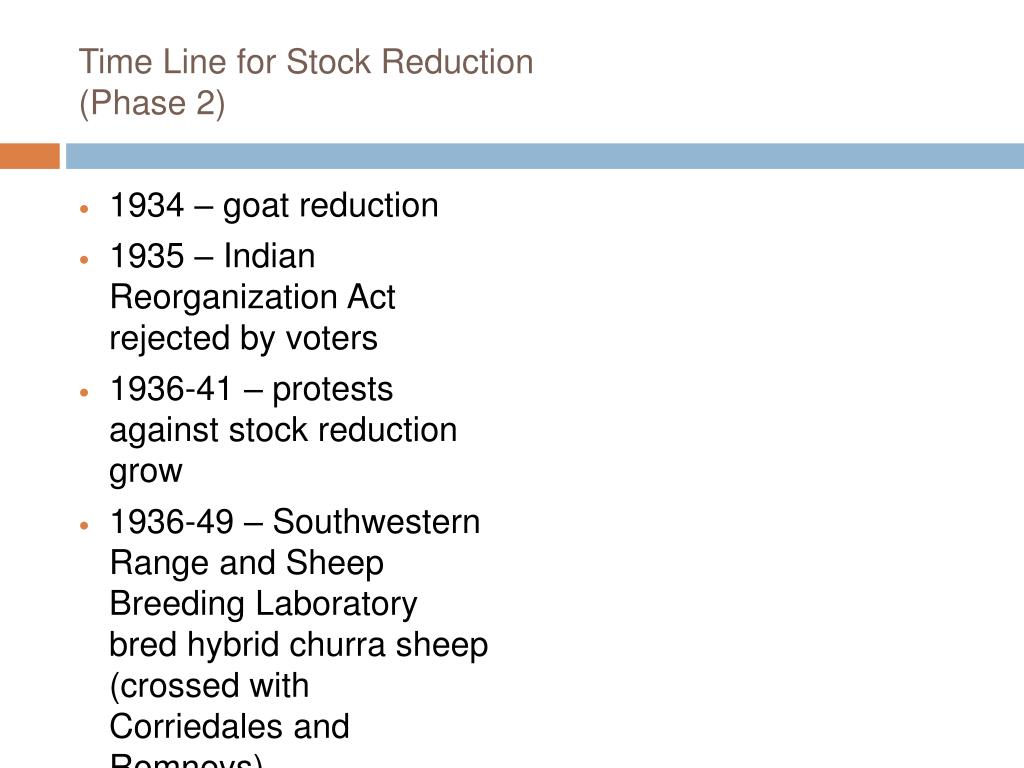Click 'against stock reduction' text
The image size is (1024, 768).
pyautogui.click(x=283, y=430)
